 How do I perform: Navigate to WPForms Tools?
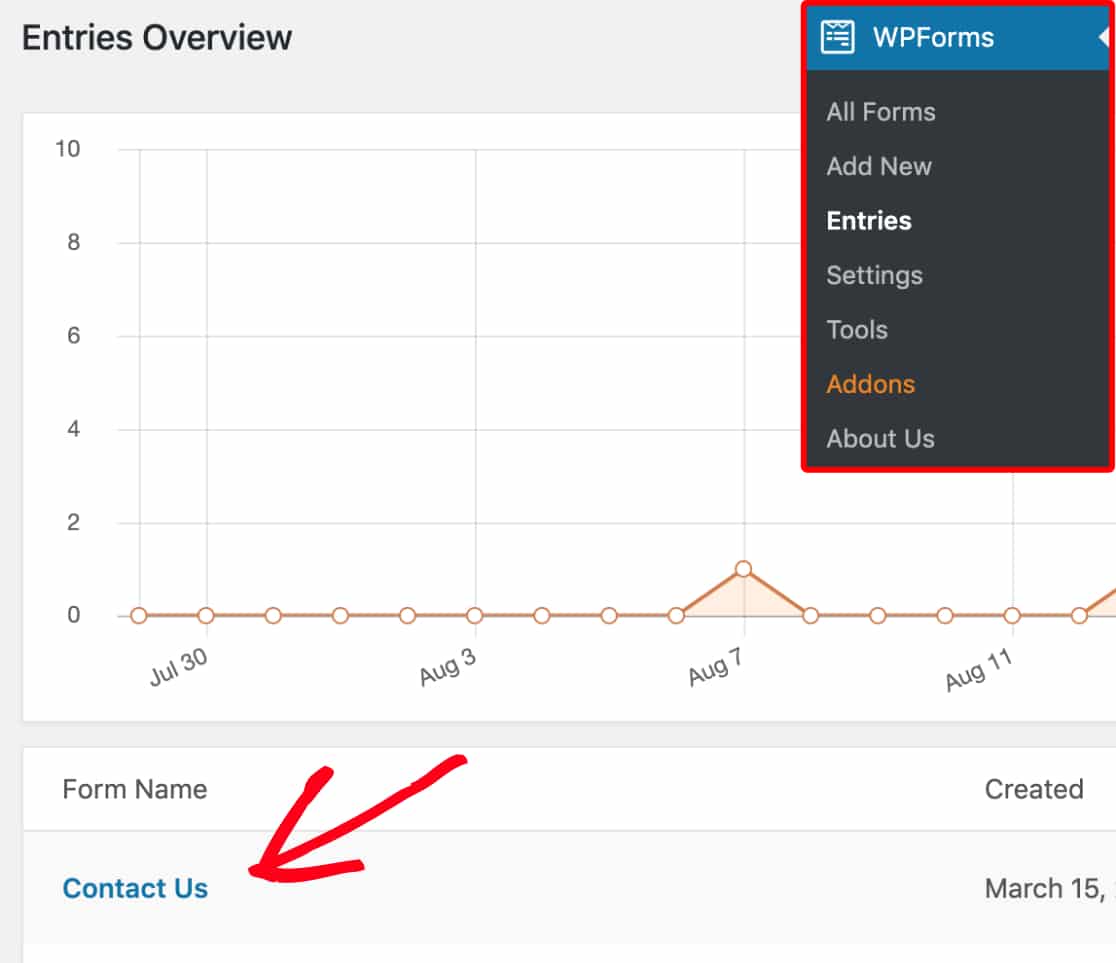857,330
